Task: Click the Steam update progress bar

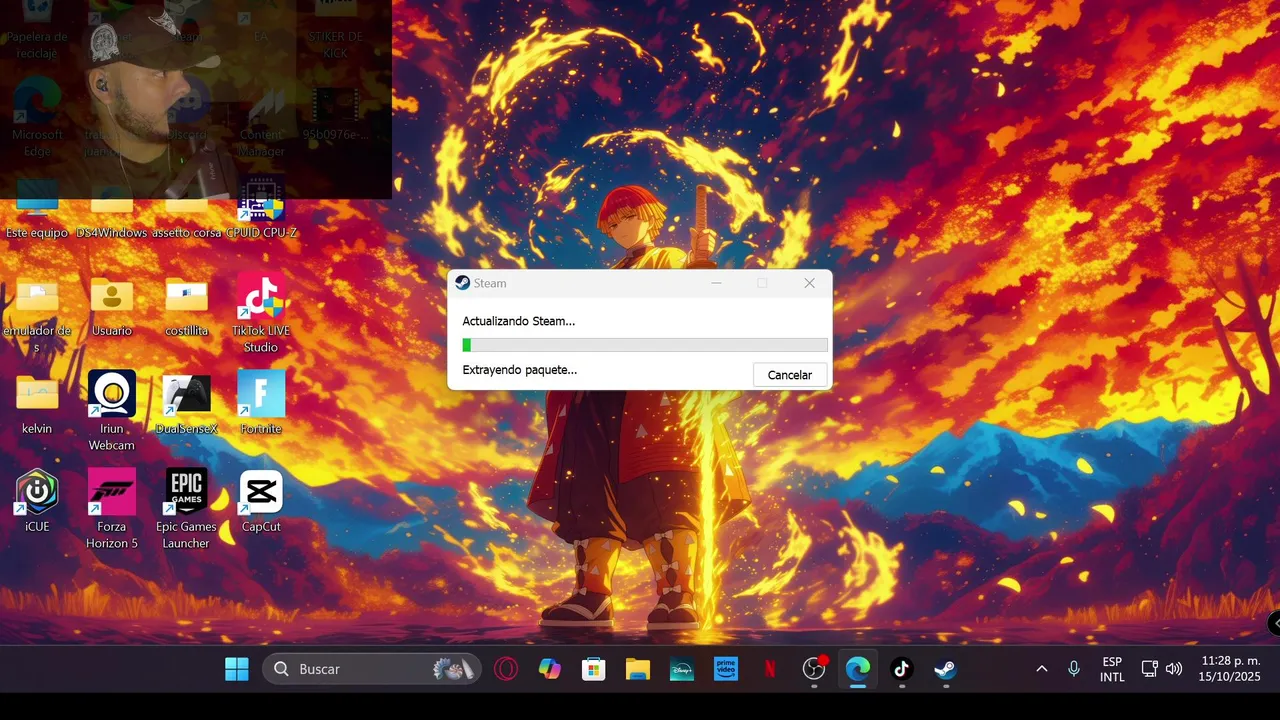Action: [x=645, y=345]
